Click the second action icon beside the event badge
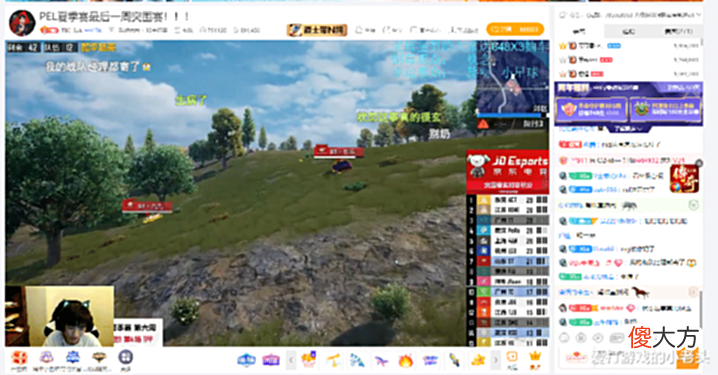This screenshot has width=718, height=375. 392,30
